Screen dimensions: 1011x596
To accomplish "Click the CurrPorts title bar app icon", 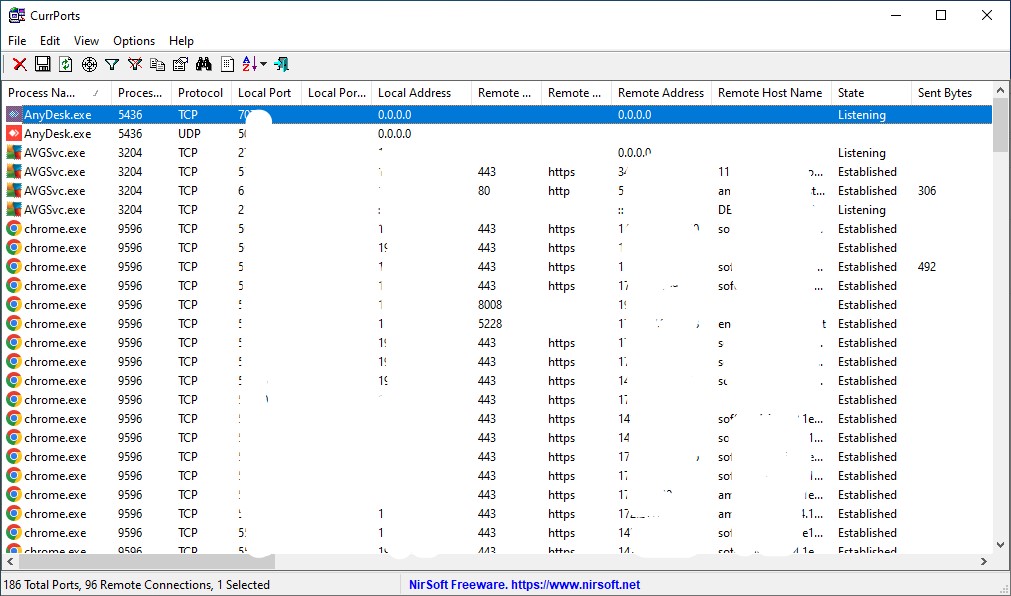I will 17,15.
